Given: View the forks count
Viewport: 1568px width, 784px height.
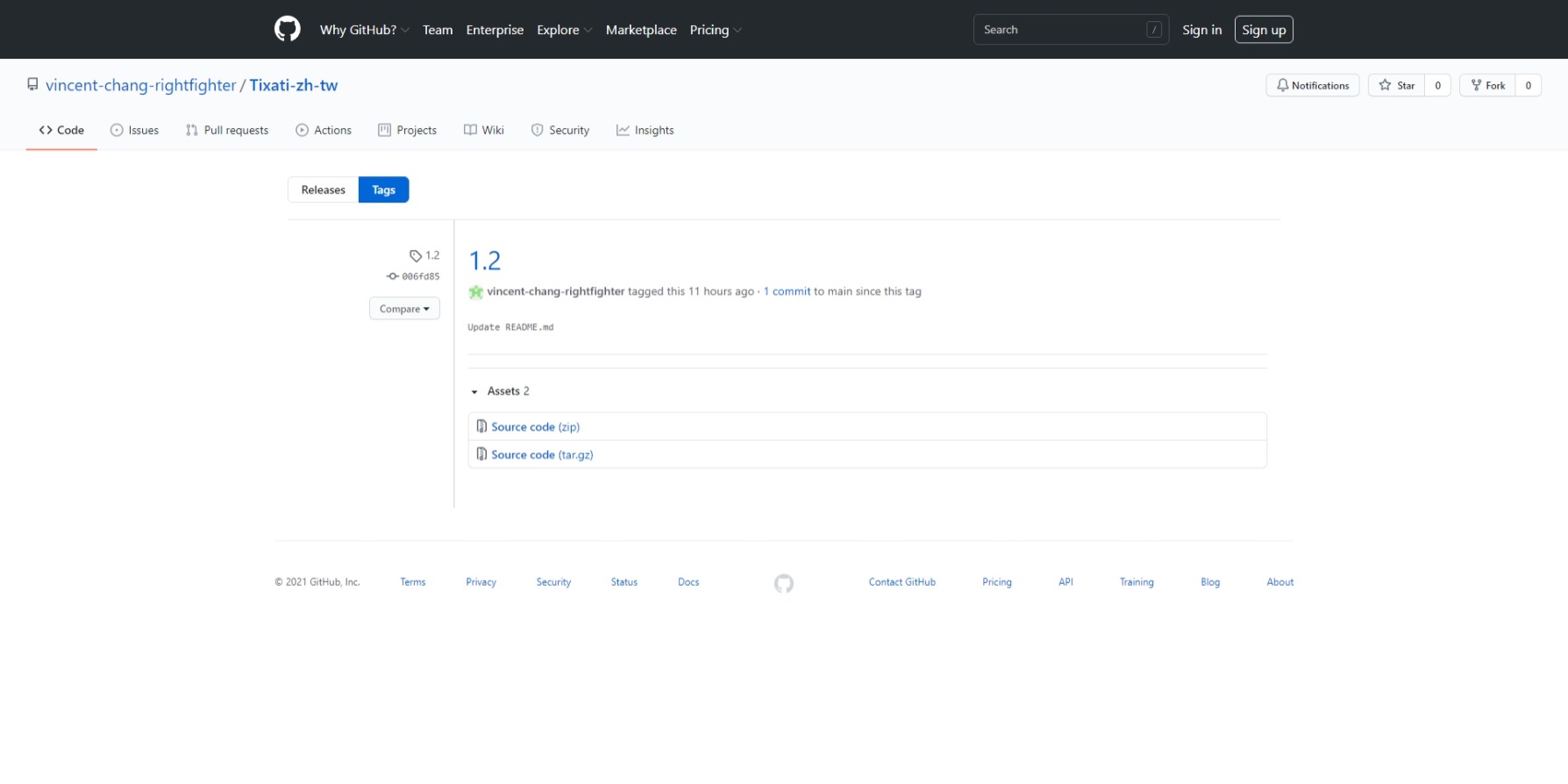Looking at the screenshot, I should point(1528,85).
